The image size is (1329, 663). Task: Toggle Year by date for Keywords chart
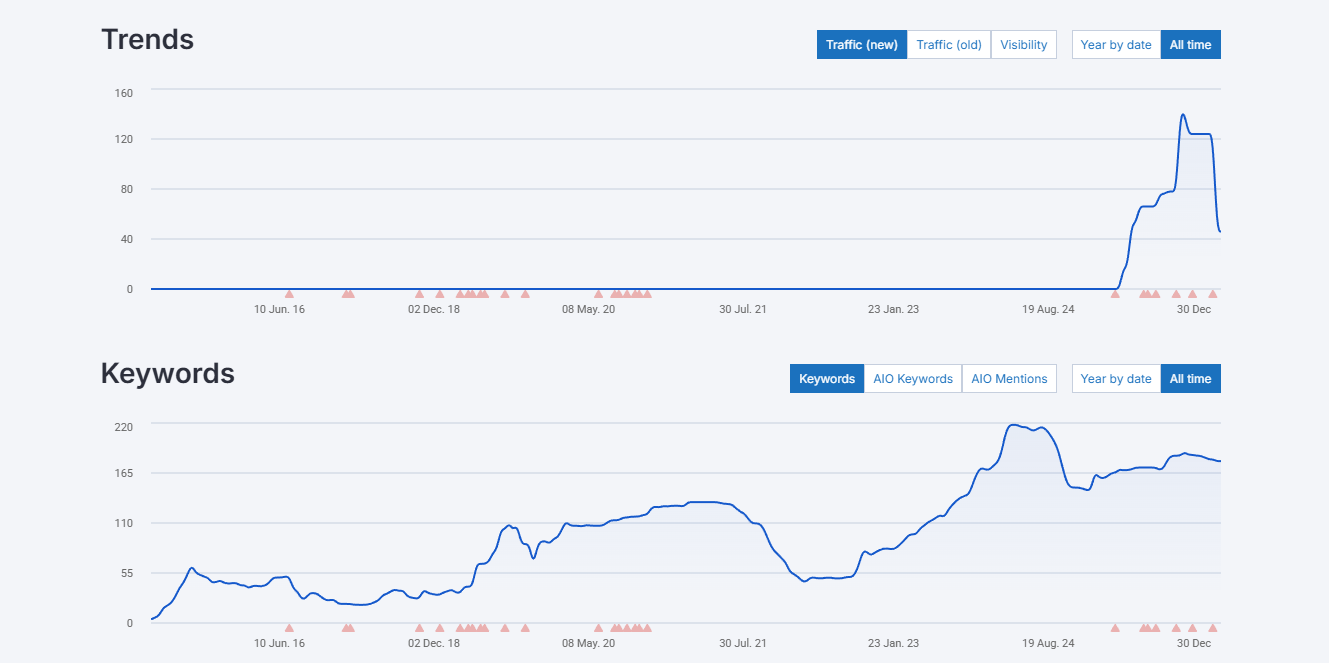(x=1115, y=379)
